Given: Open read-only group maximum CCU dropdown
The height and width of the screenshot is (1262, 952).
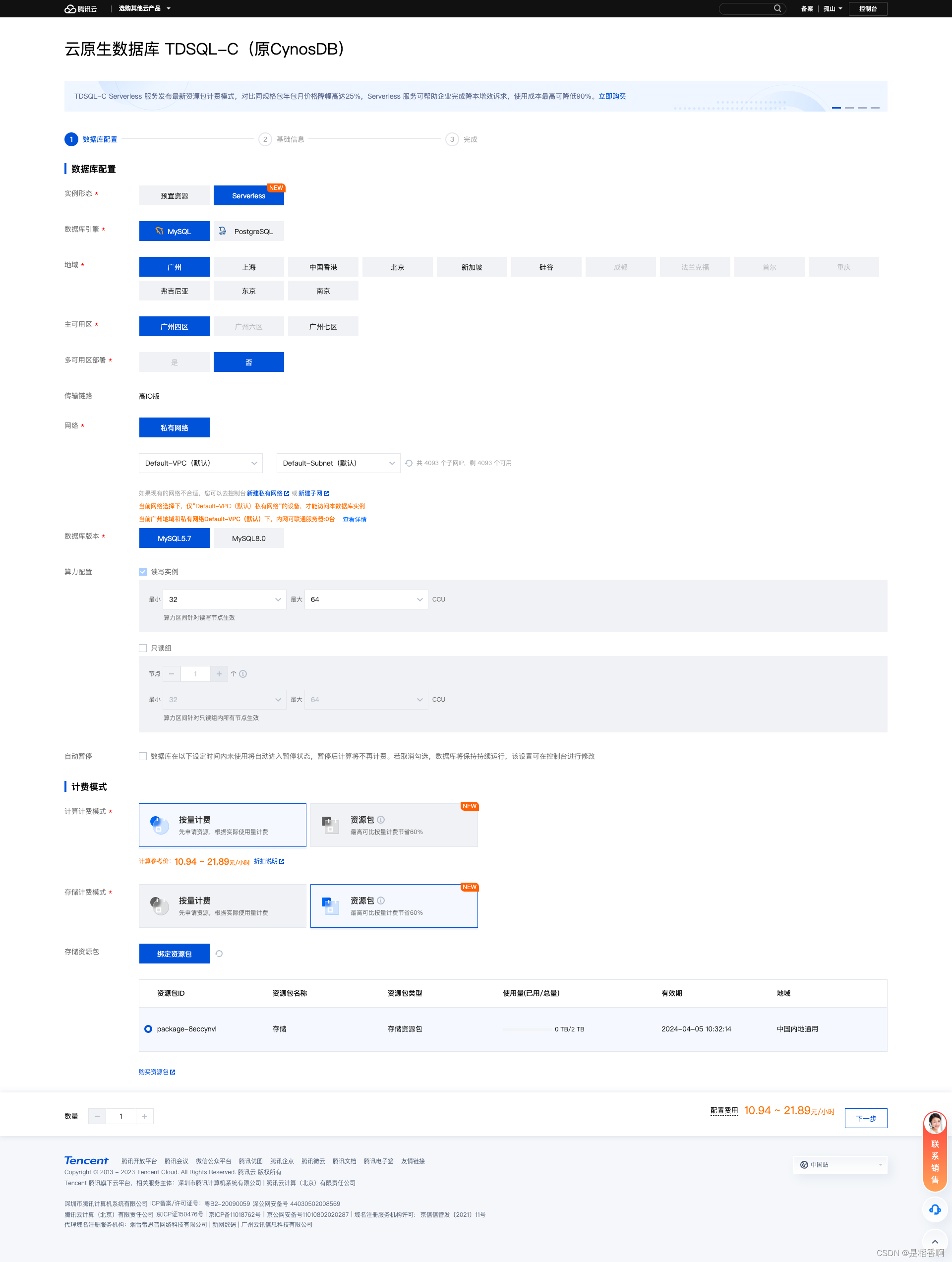Looking at the screenshot, I should [366, 700].
